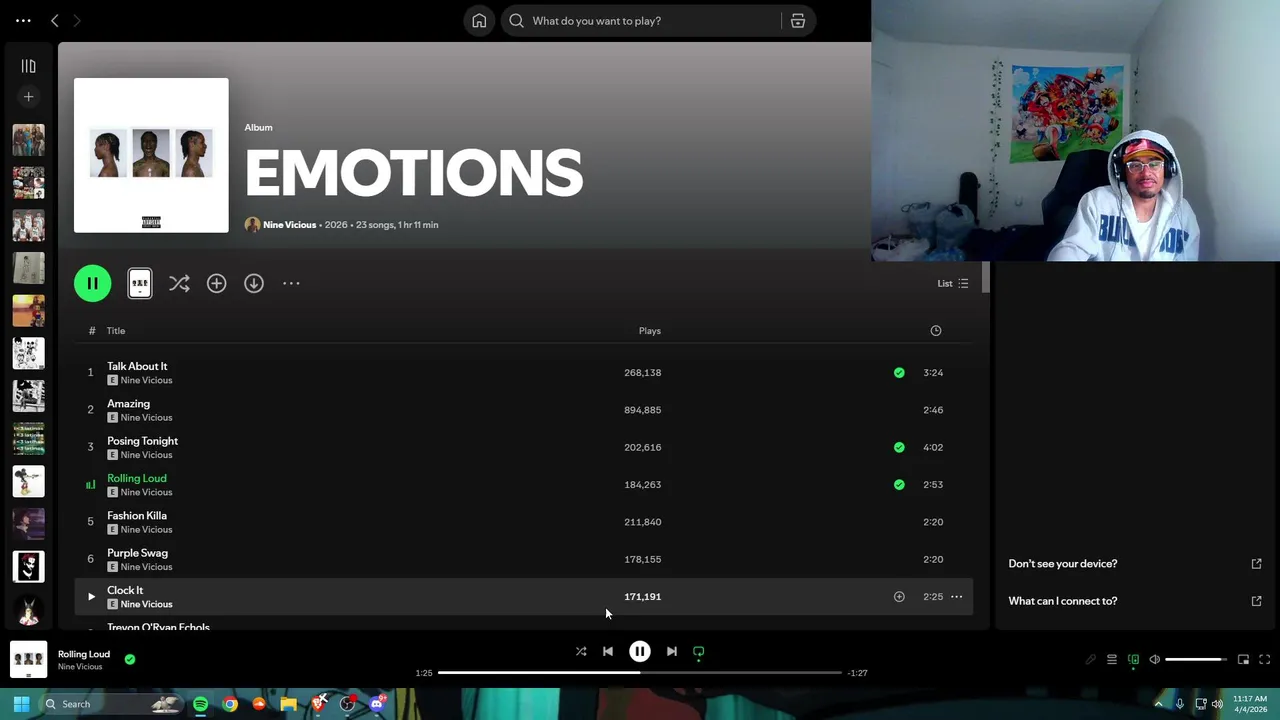Open the Nine Vicious artist link in the album header
The image size is (1280, 720).
(x=289, y=225)
